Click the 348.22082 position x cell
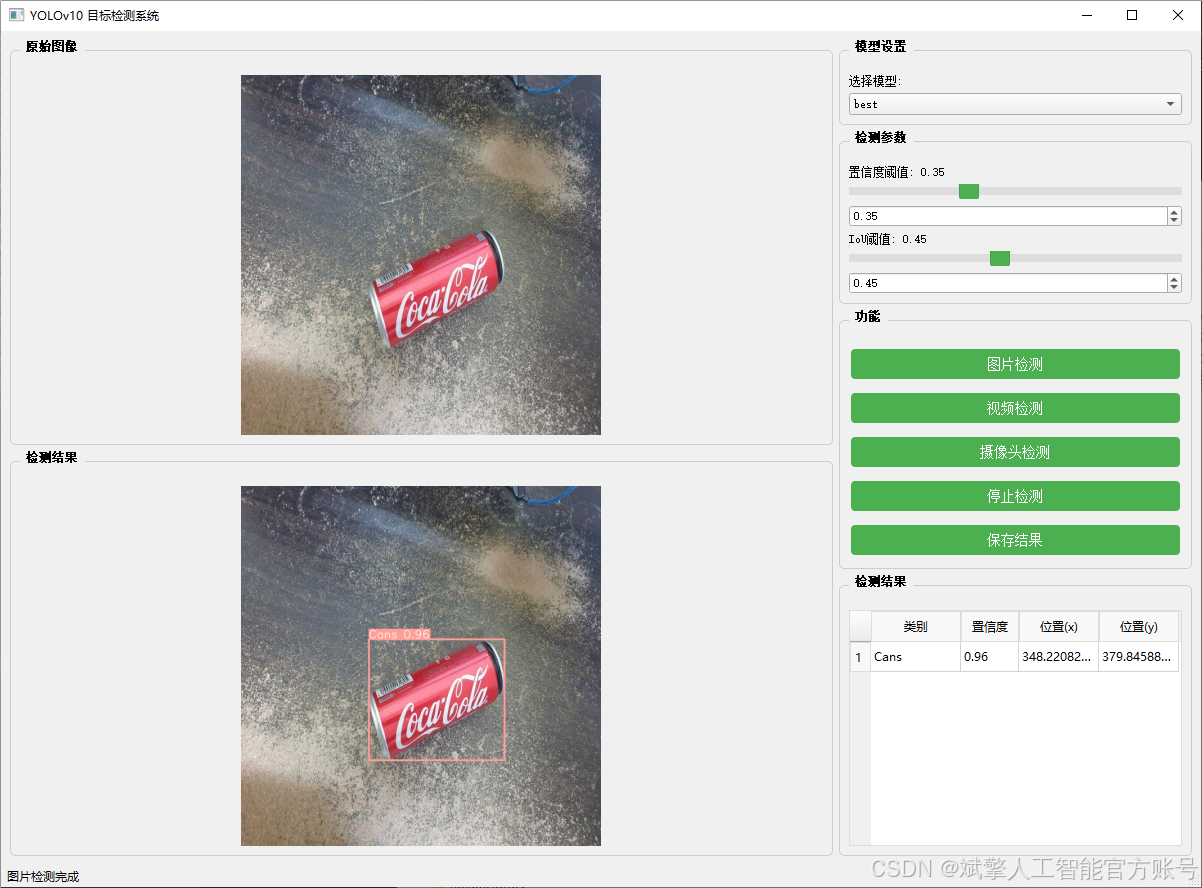The image size is (1202, 888). point(1058,657)
